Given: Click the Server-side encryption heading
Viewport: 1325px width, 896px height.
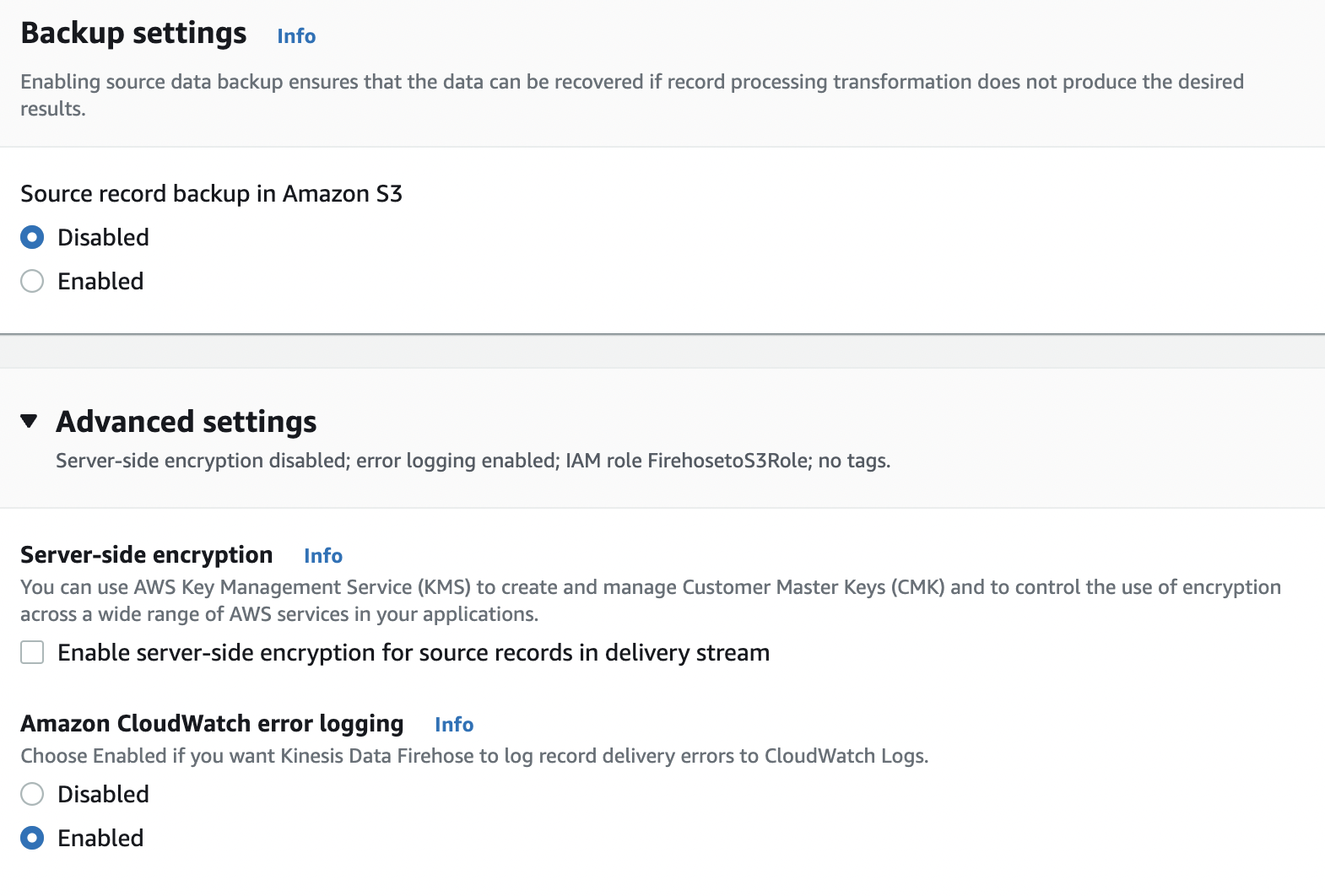Looking at the screenshot, I should [146, 555].
